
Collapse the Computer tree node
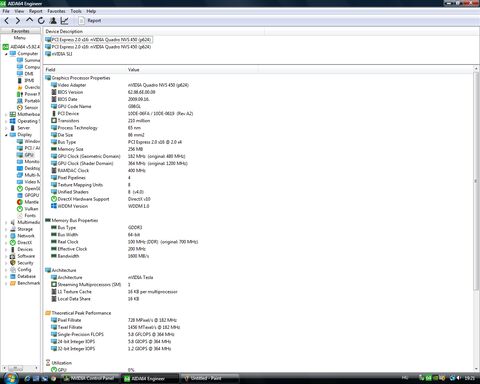point(6,54)
